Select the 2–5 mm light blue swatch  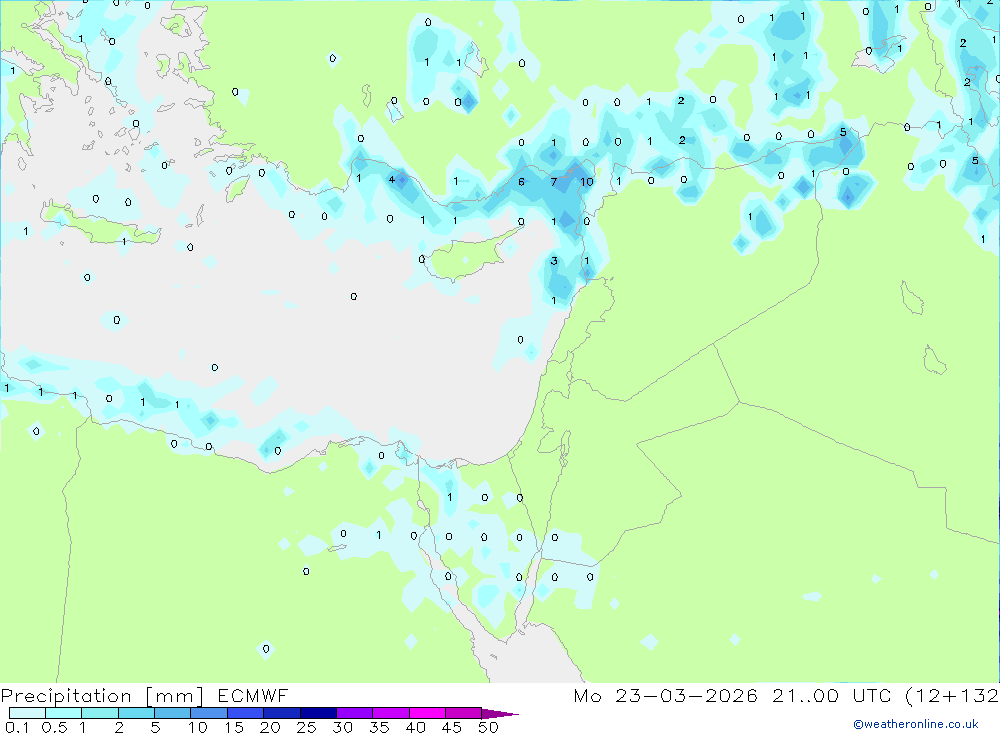point(136,713)
